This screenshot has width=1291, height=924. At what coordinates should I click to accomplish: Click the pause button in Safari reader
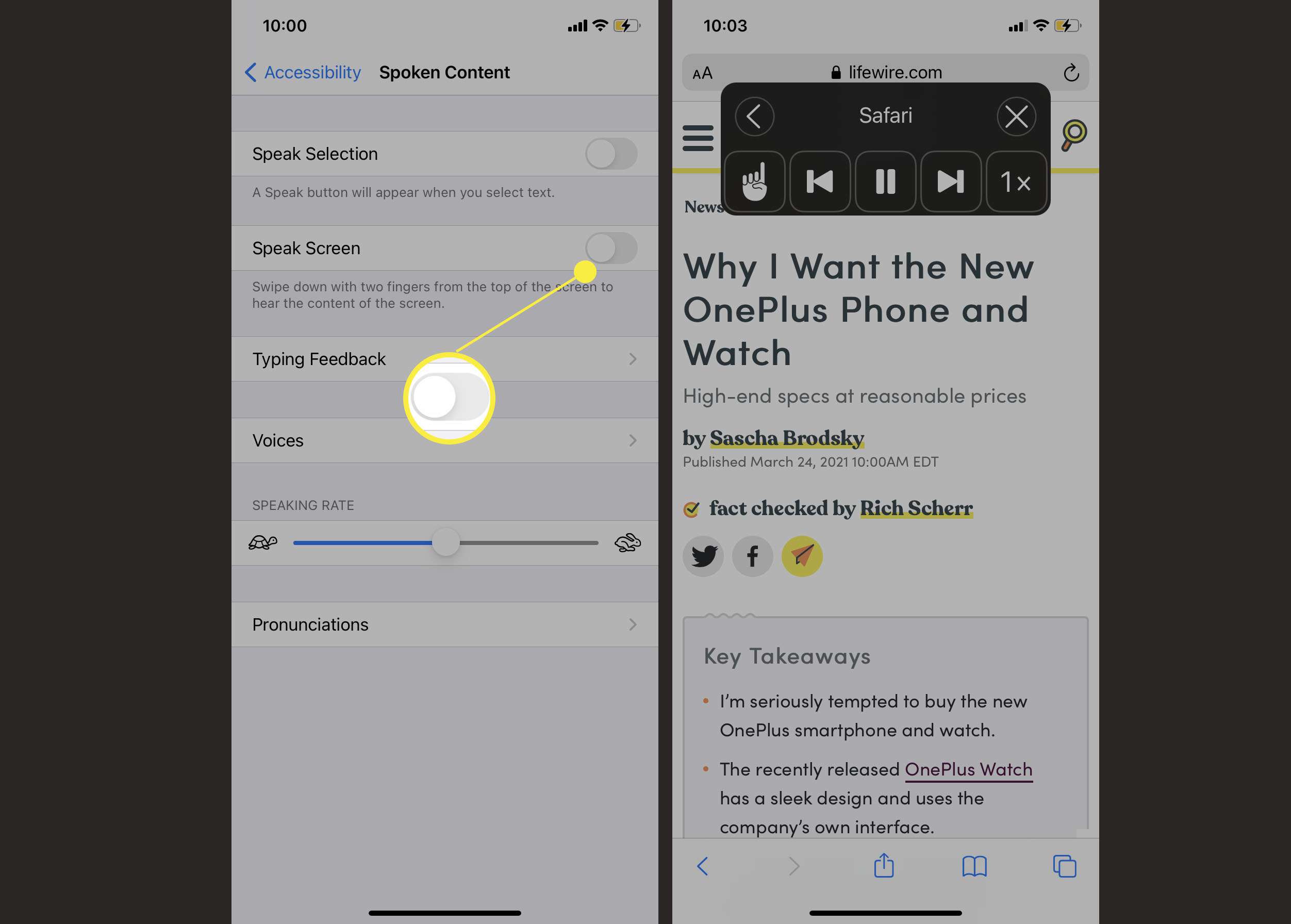(x=885, y=181)
